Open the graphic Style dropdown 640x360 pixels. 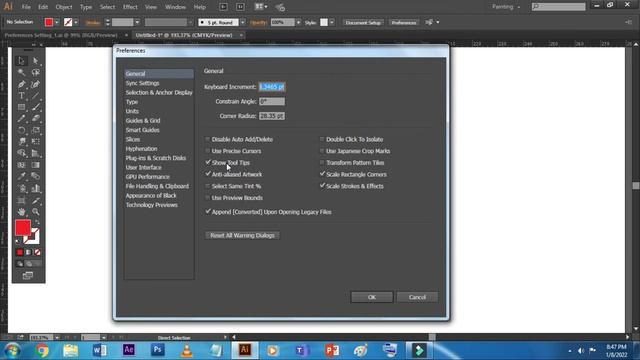point(332,22)
